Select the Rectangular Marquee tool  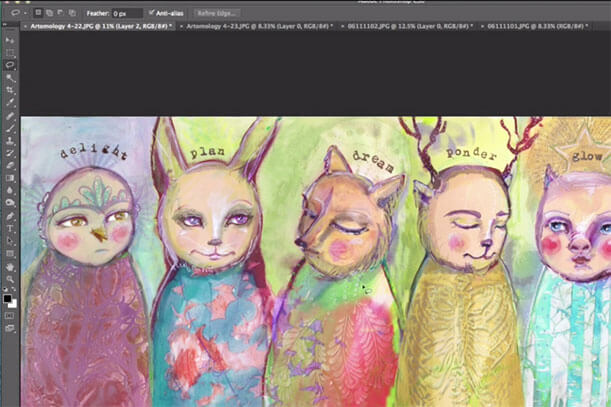[10, 53]
